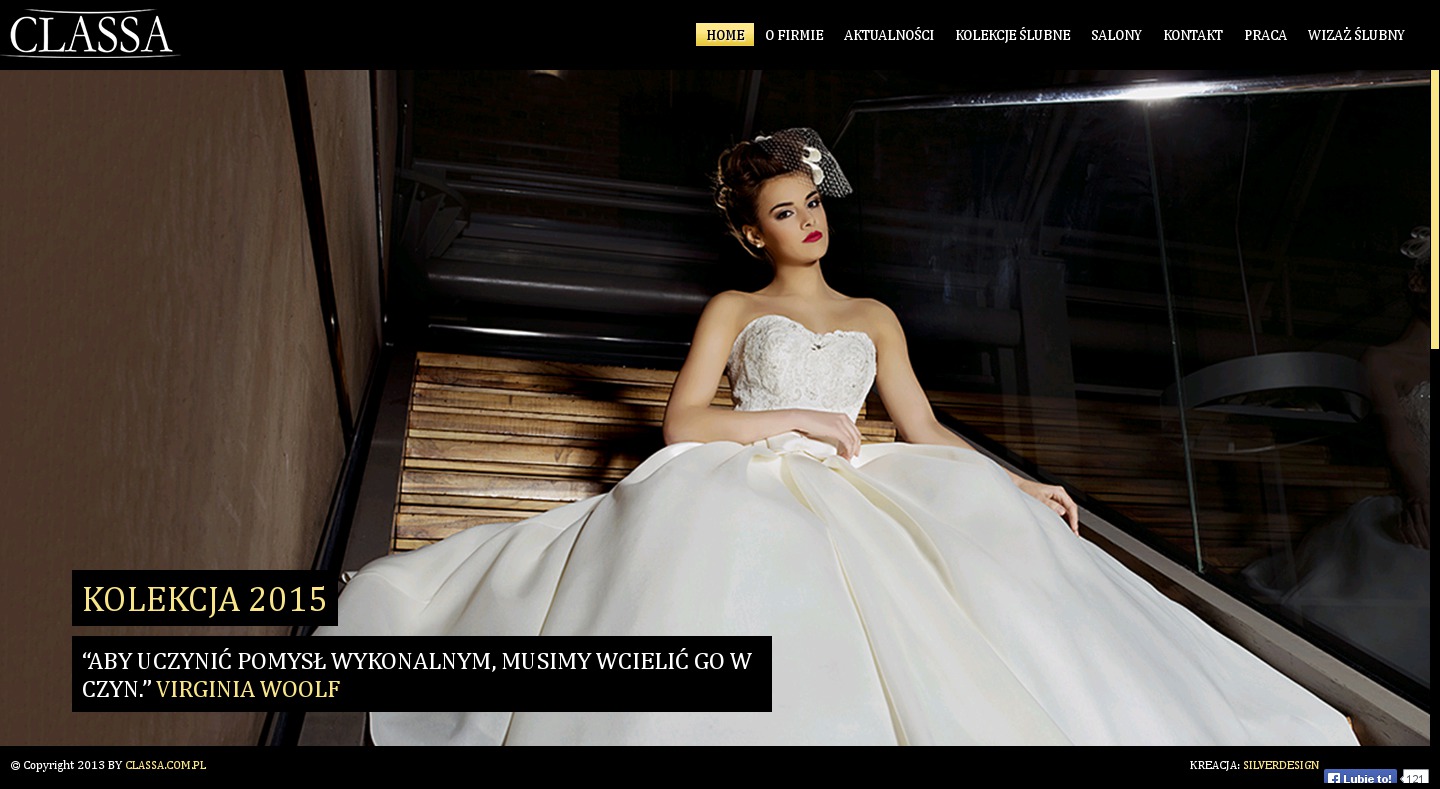Open the WIZAŻ ŚLUBNY section
This screenshot has height=789, width=1440.
(1355, 35)
